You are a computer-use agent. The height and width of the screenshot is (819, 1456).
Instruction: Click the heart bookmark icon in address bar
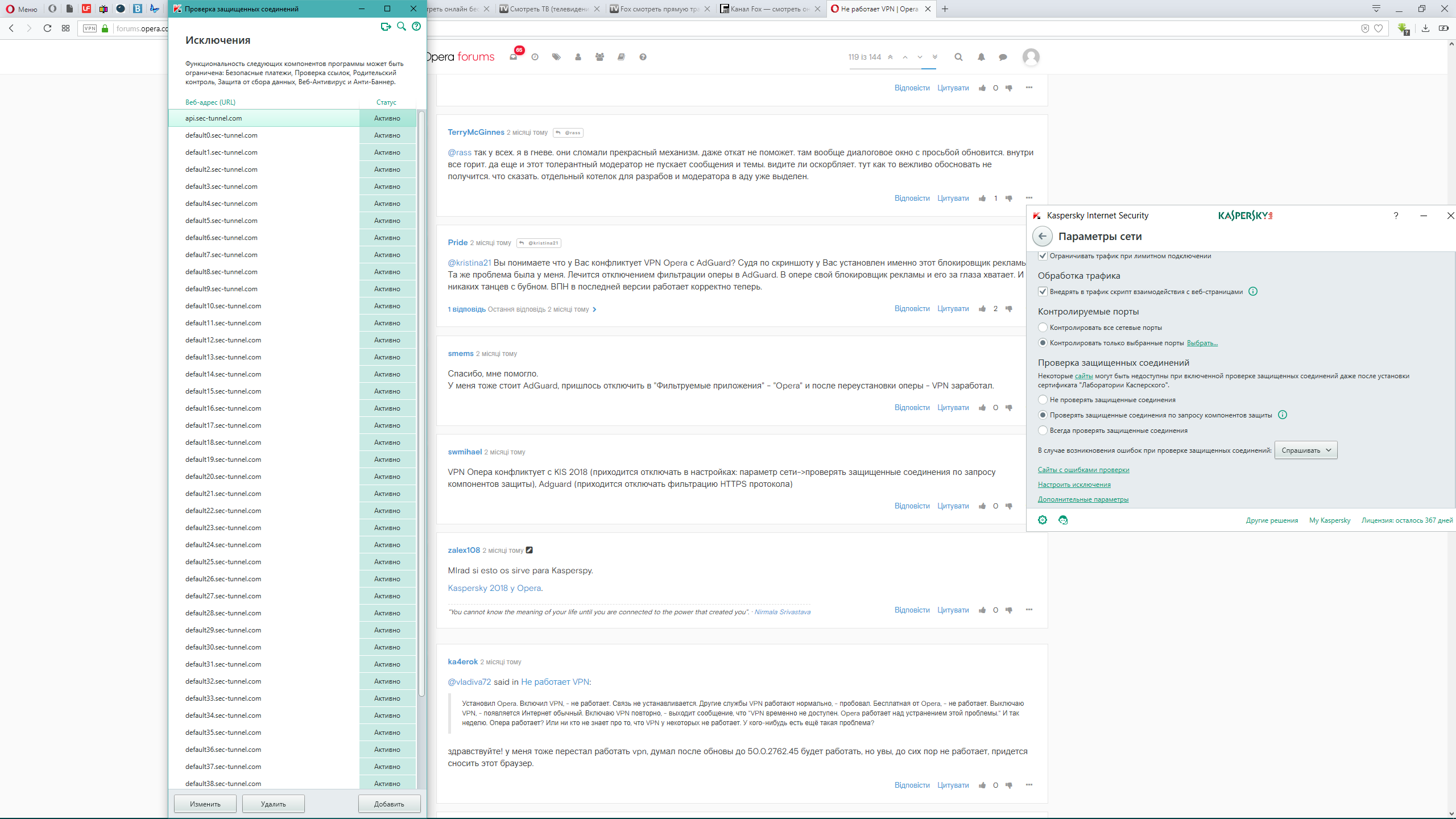point(1378,28)
